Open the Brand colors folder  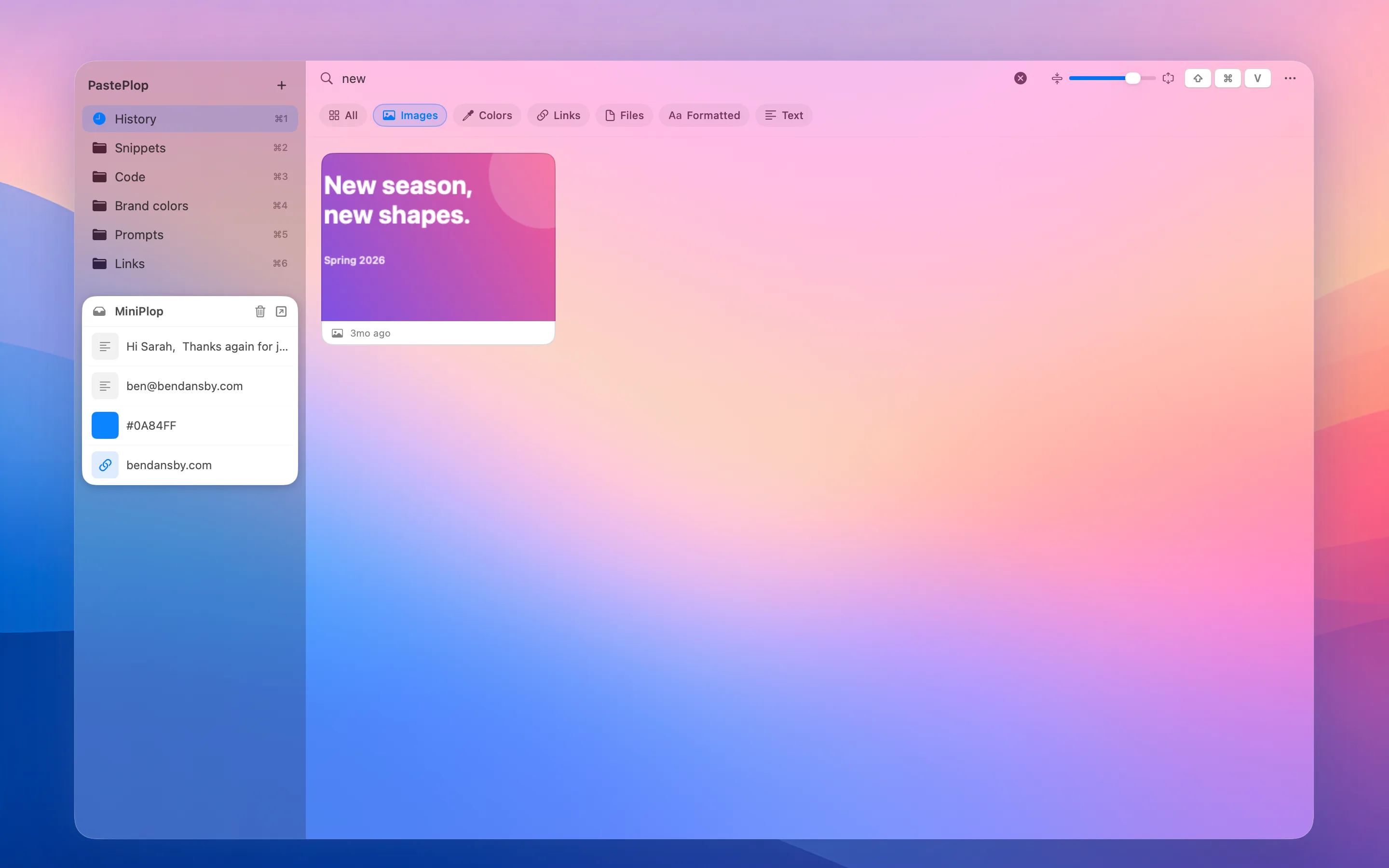point(190,205)
